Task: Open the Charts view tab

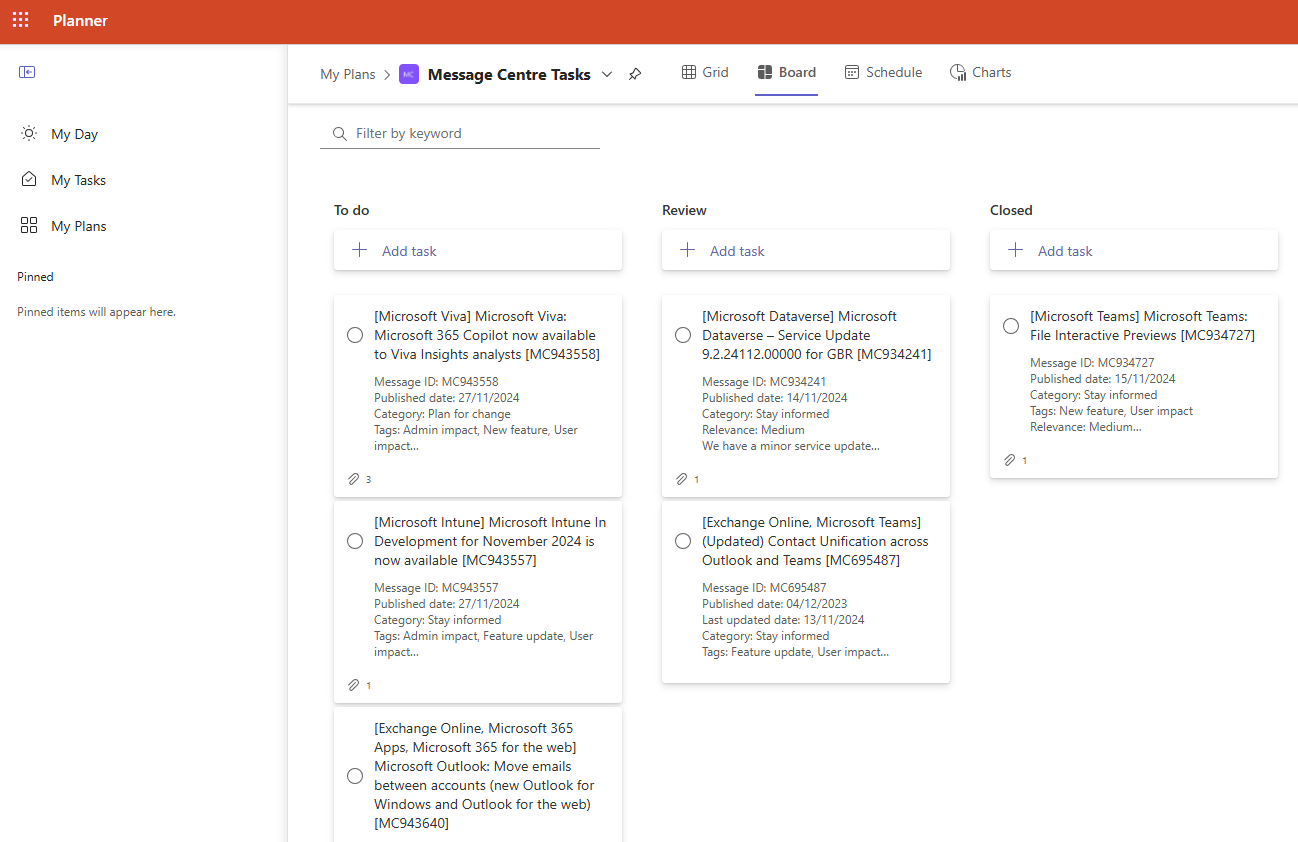Action: tap(980, 72)
